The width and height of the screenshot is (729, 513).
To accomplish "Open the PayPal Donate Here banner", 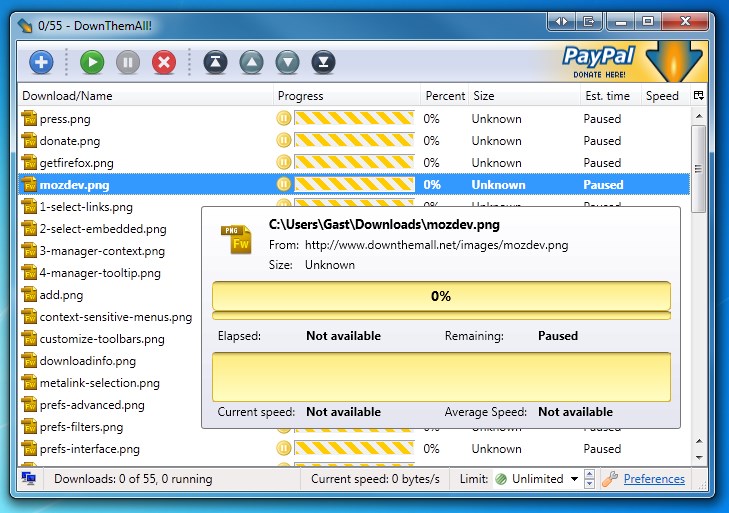I will point(633,62).
